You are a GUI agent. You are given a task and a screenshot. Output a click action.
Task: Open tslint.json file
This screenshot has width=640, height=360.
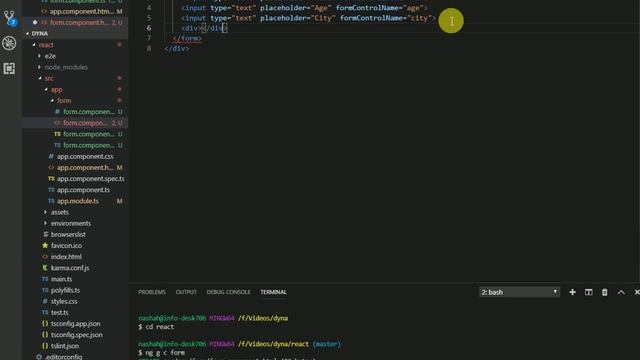click(65, 346)
